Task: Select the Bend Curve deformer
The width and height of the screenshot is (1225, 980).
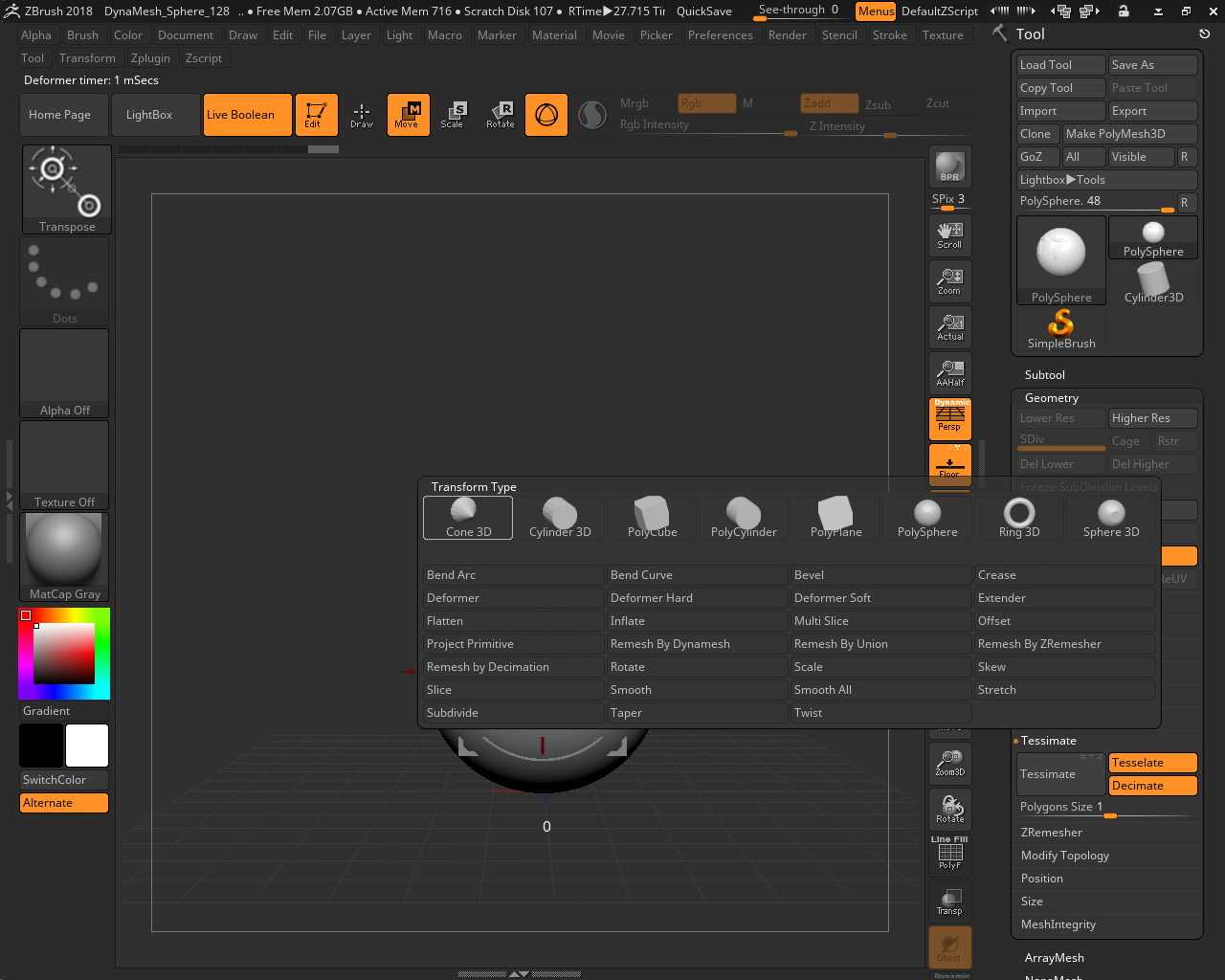Action: [x=641, y=575]
